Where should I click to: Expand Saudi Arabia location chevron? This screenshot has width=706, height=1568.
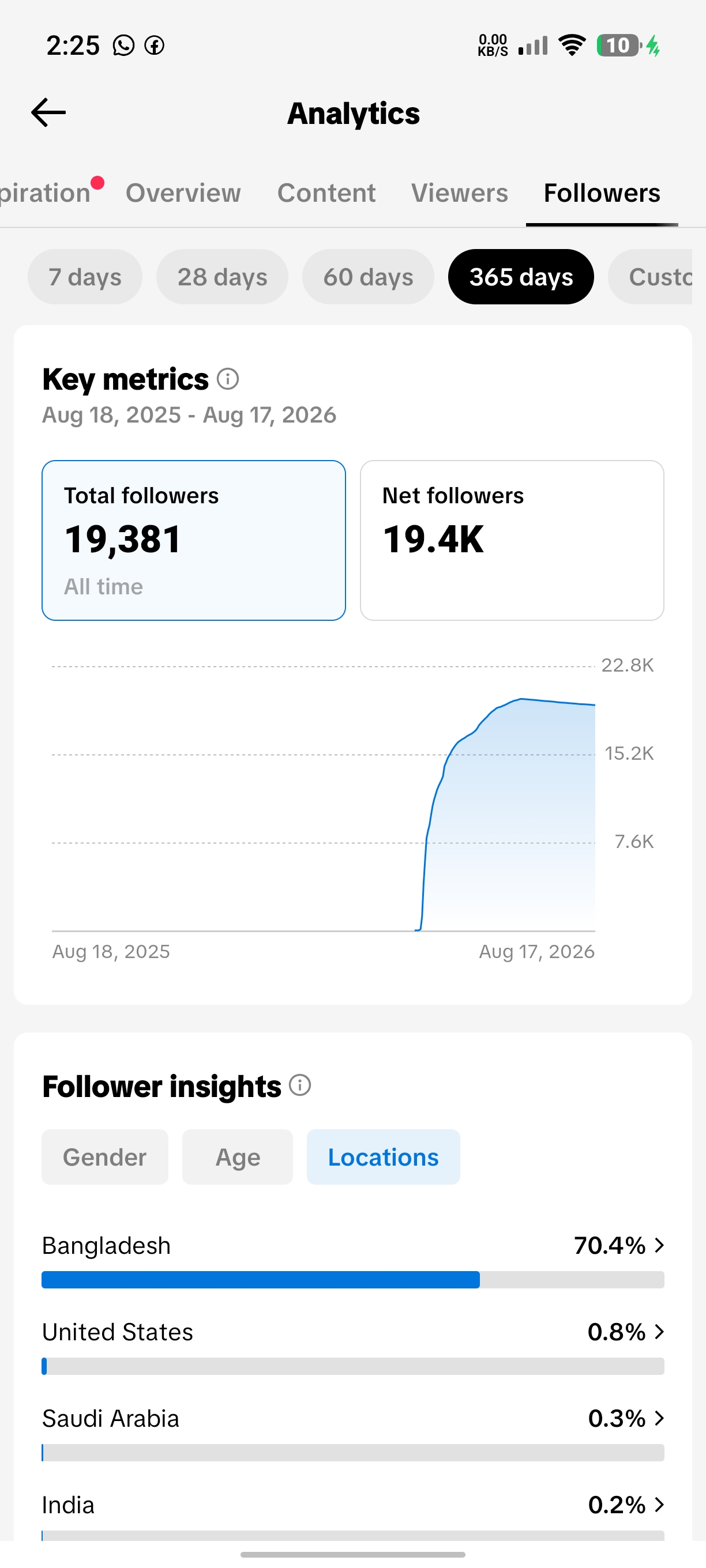659,1418
